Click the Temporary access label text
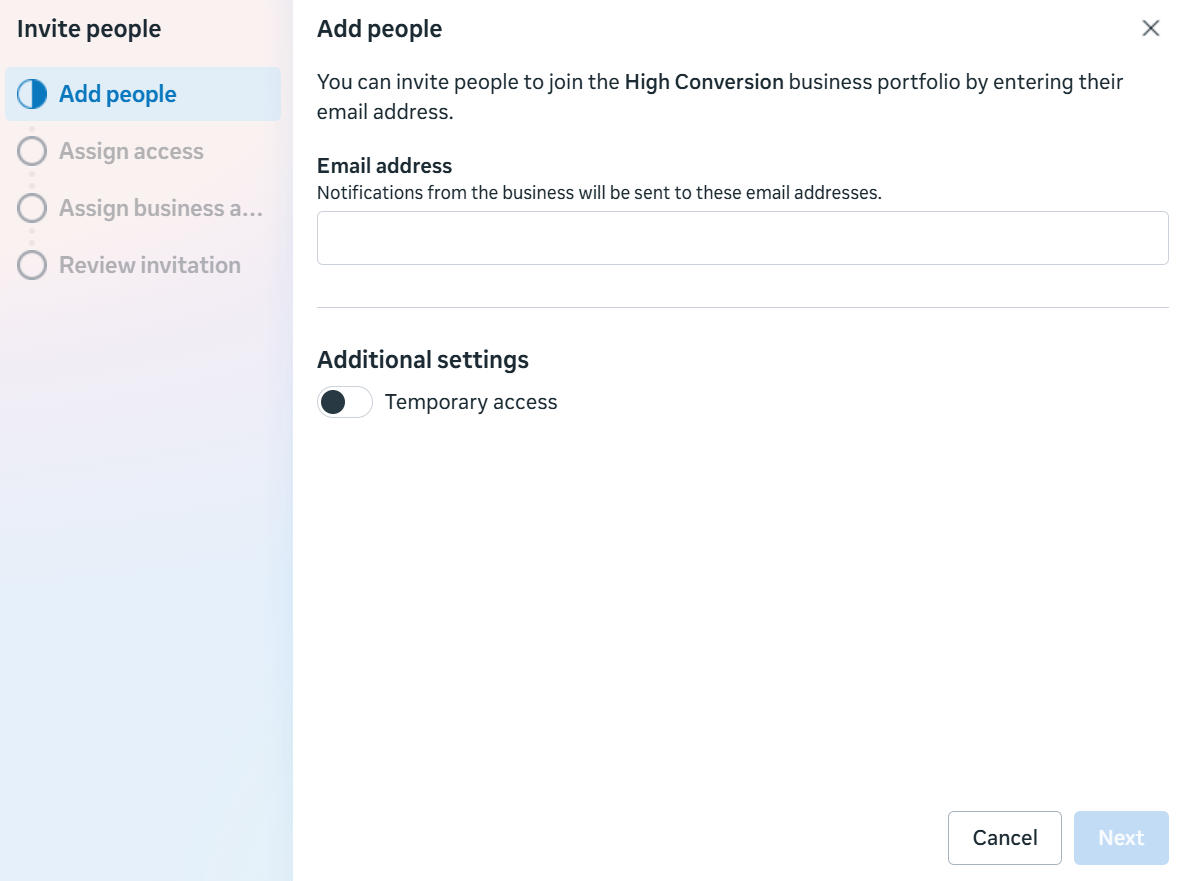This screenshot has width=1190, height=881. (x=471, y=402)
